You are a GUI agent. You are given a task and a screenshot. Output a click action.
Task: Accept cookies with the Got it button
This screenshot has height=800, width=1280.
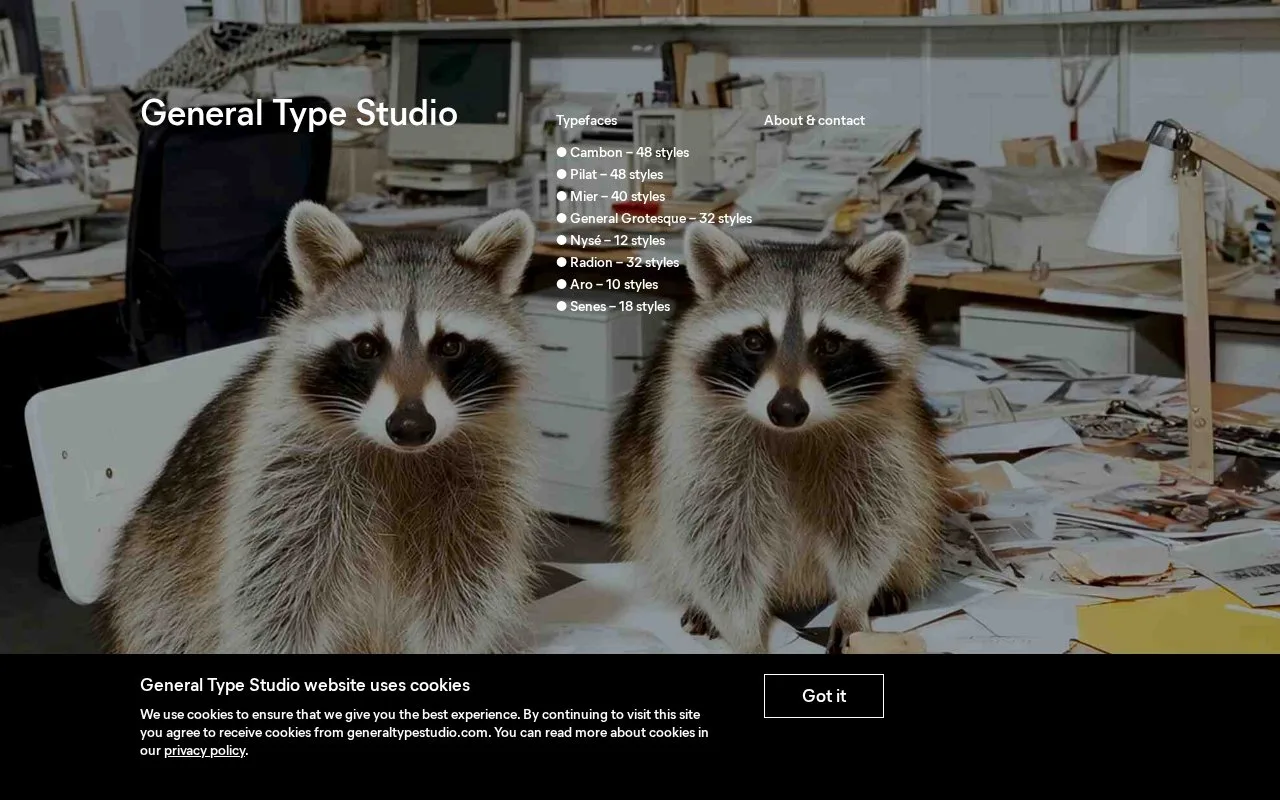824,696
